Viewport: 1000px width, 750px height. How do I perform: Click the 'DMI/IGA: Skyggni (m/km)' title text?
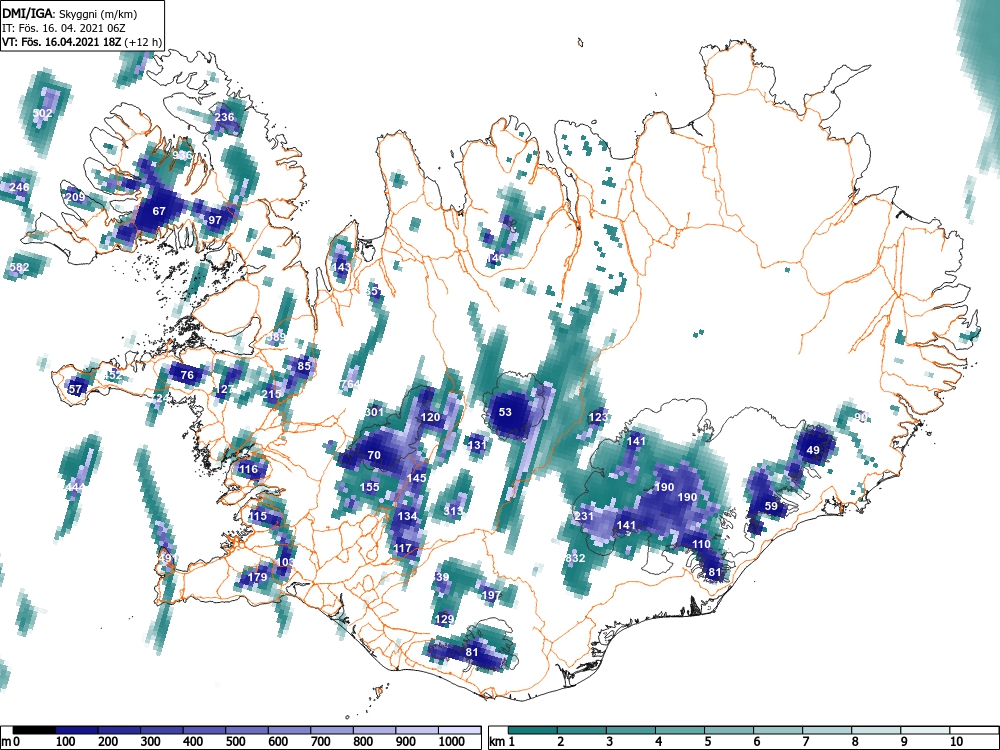coord(70,12)
